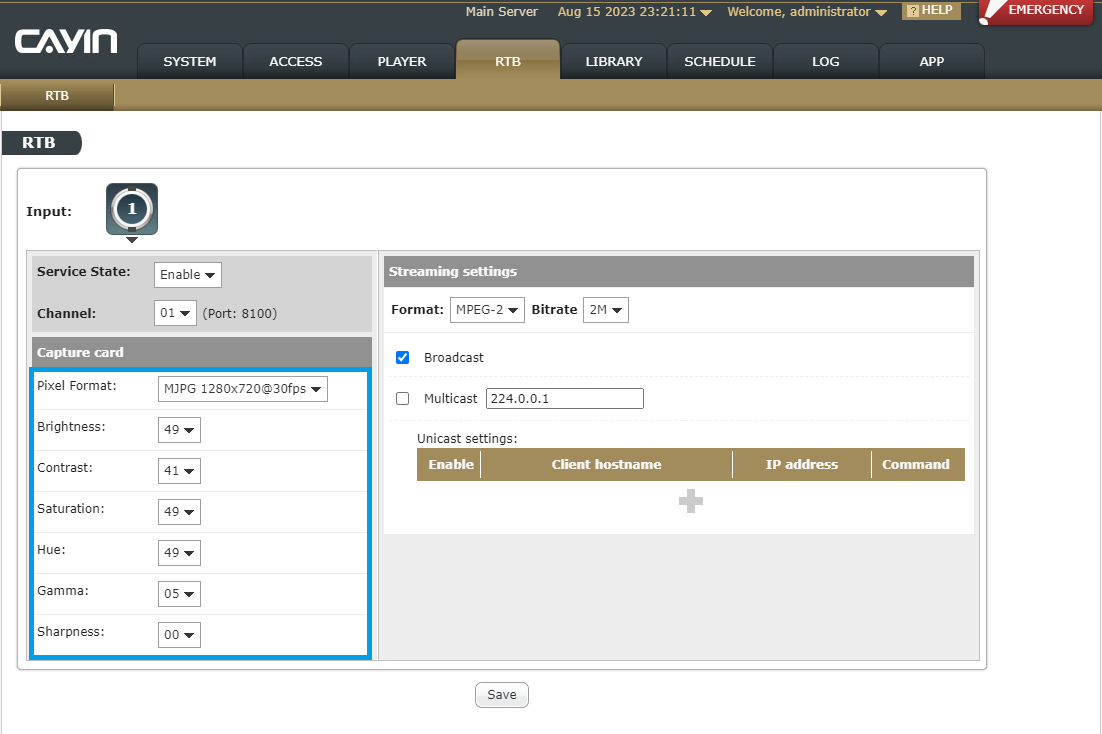Image resolution: width=1102 pixels, height=734 pixels.
Task: Open the Gamma dropdown
Action: (x=179, y=593)
